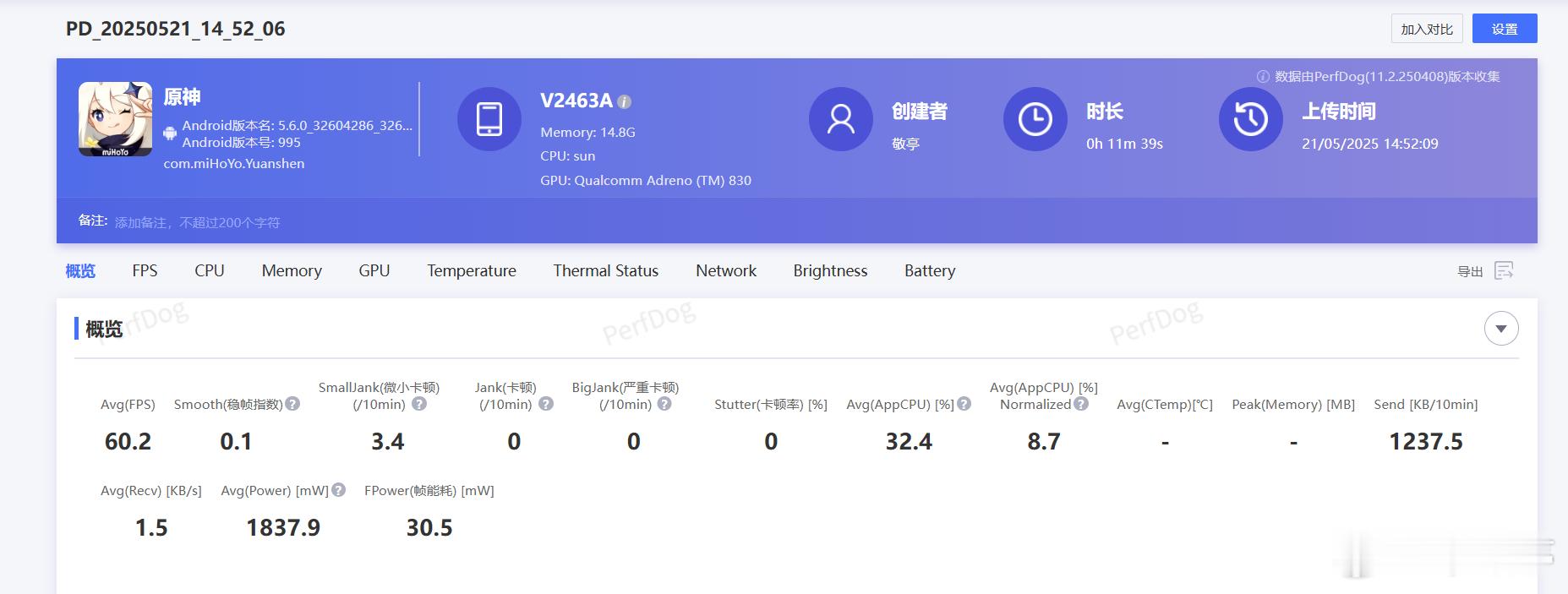Open help icon for AppCPU Normalized

click(1081, 404)
